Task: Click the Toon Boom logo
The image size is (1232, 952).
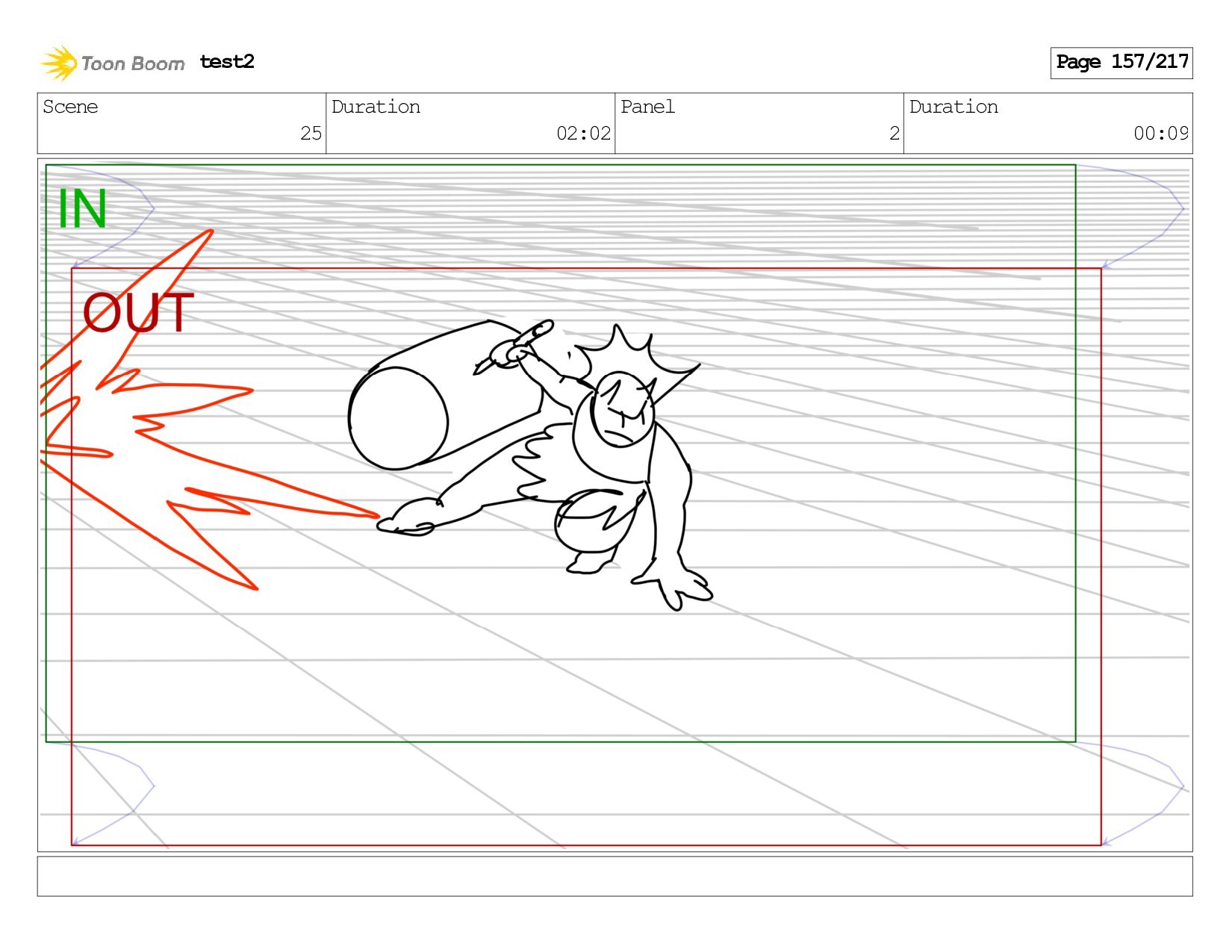Action: coord(112,63)
